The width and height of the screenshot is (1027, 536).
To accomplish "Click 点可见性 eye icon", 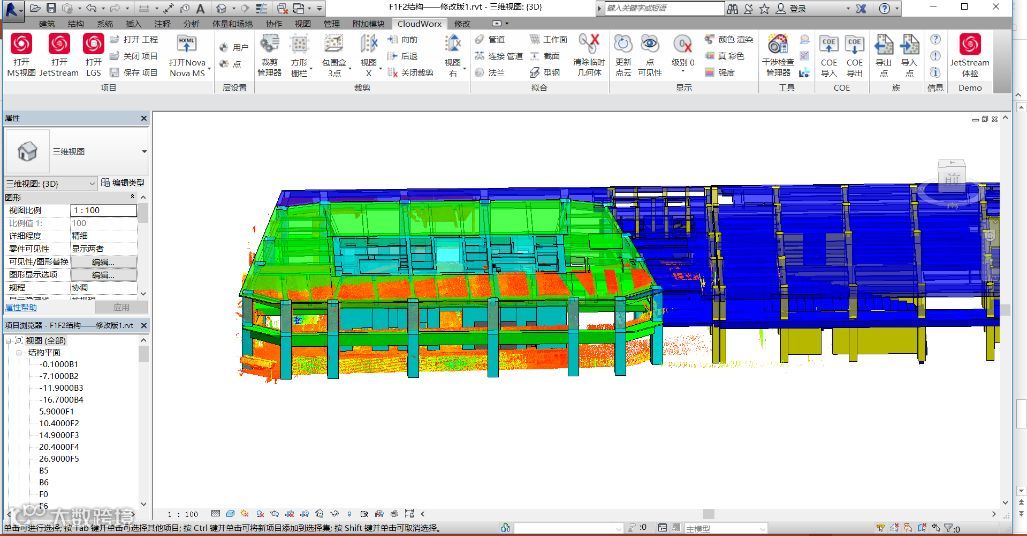I will pos(650,45).
